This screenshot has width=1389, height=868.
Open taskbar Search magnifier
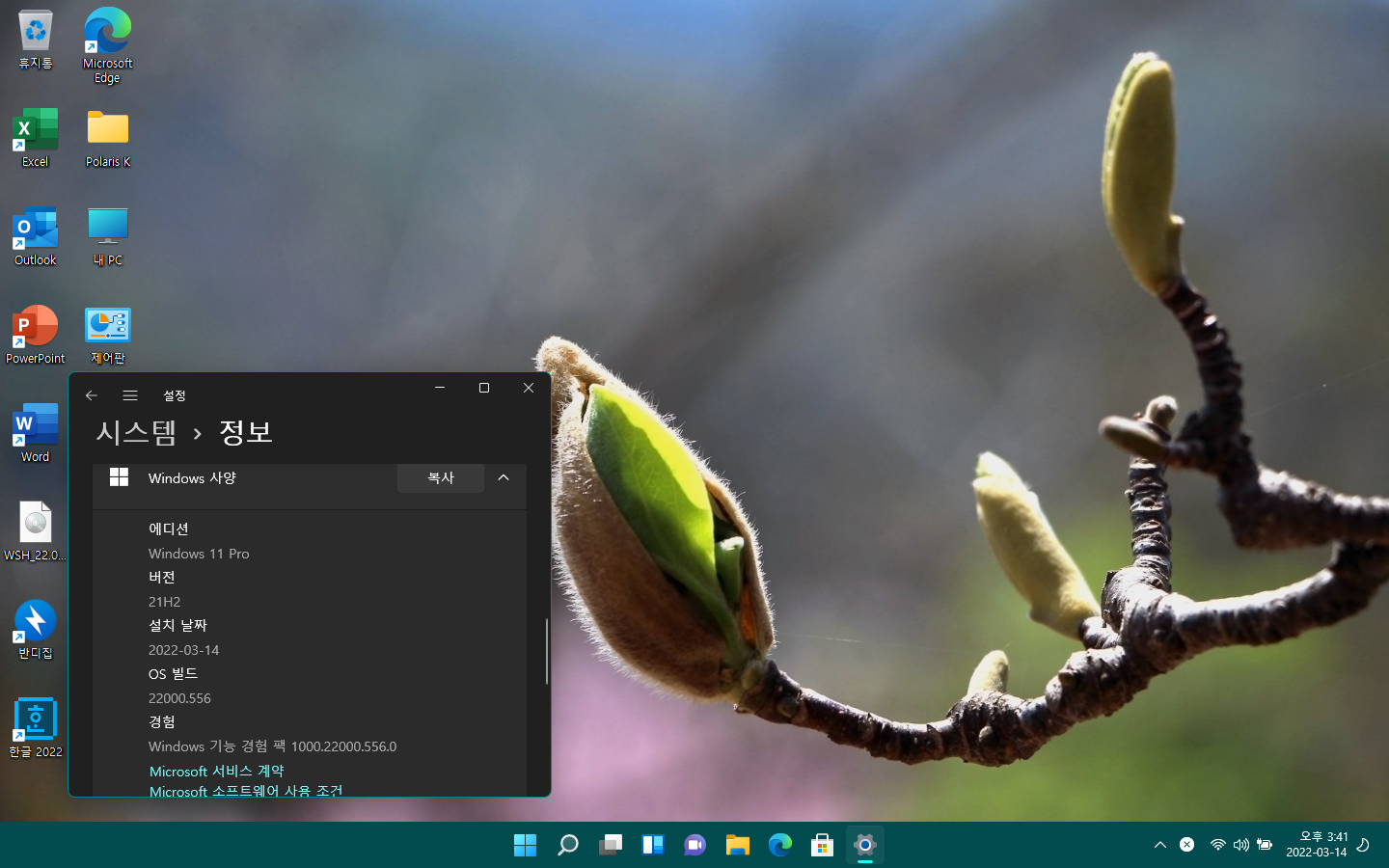coord(568,845)
